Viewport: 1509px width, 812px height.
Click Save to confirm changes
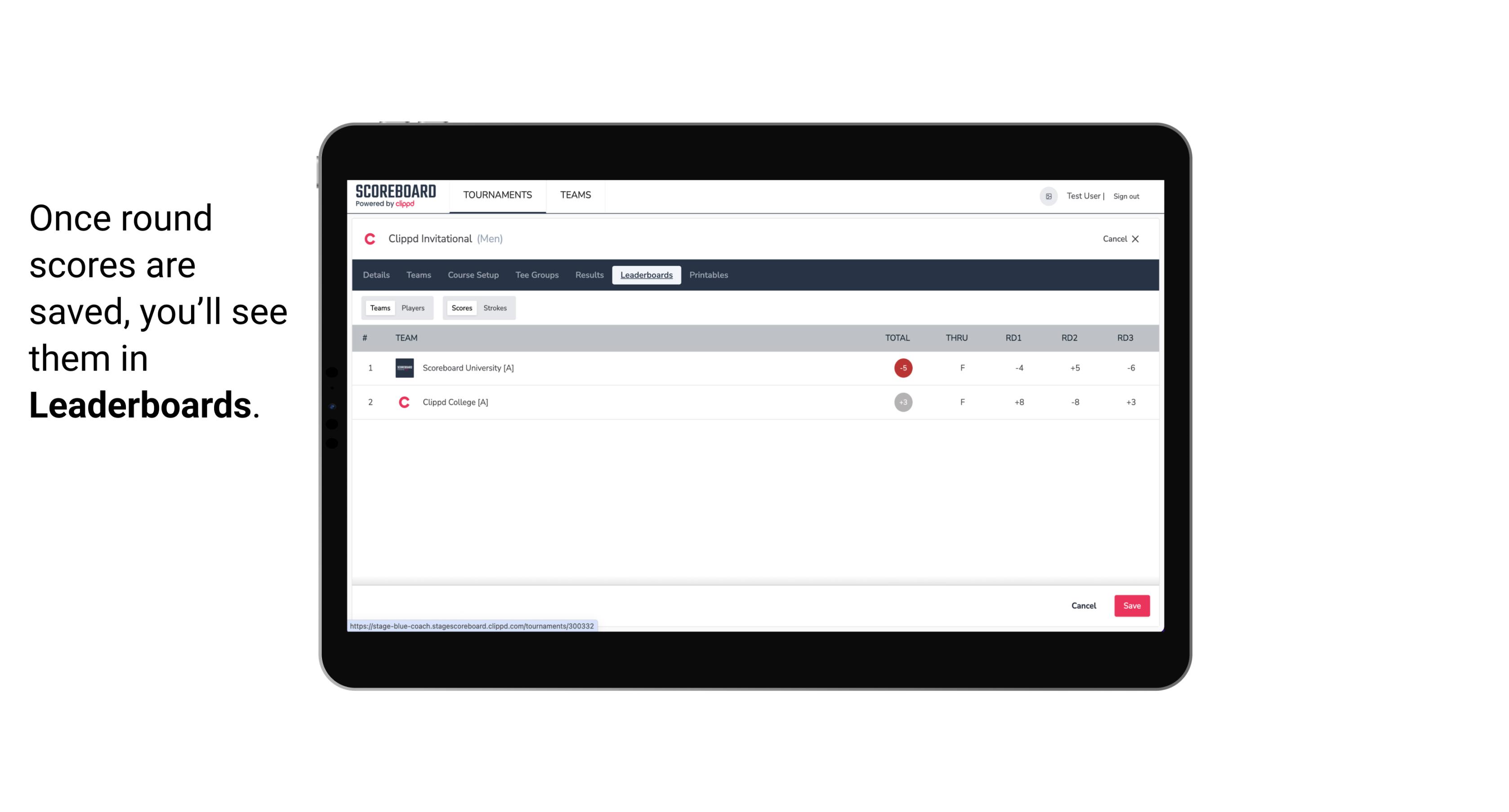1131,605
